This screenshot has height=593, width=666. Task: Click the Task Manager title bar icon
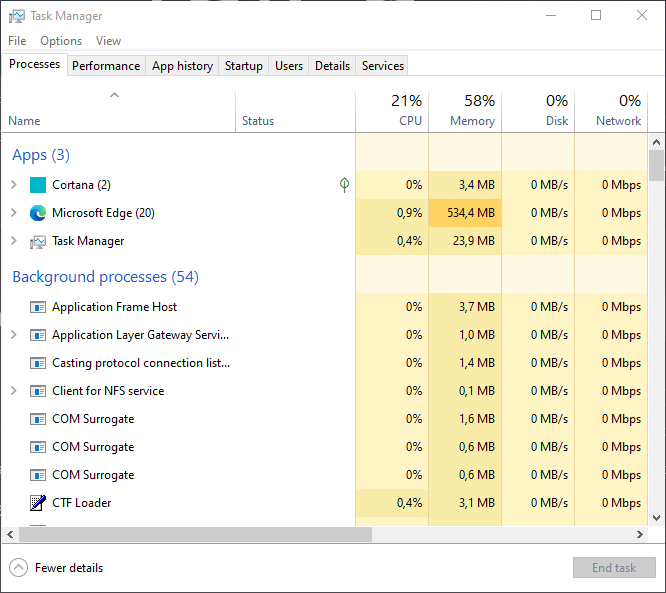click(17, 16)
